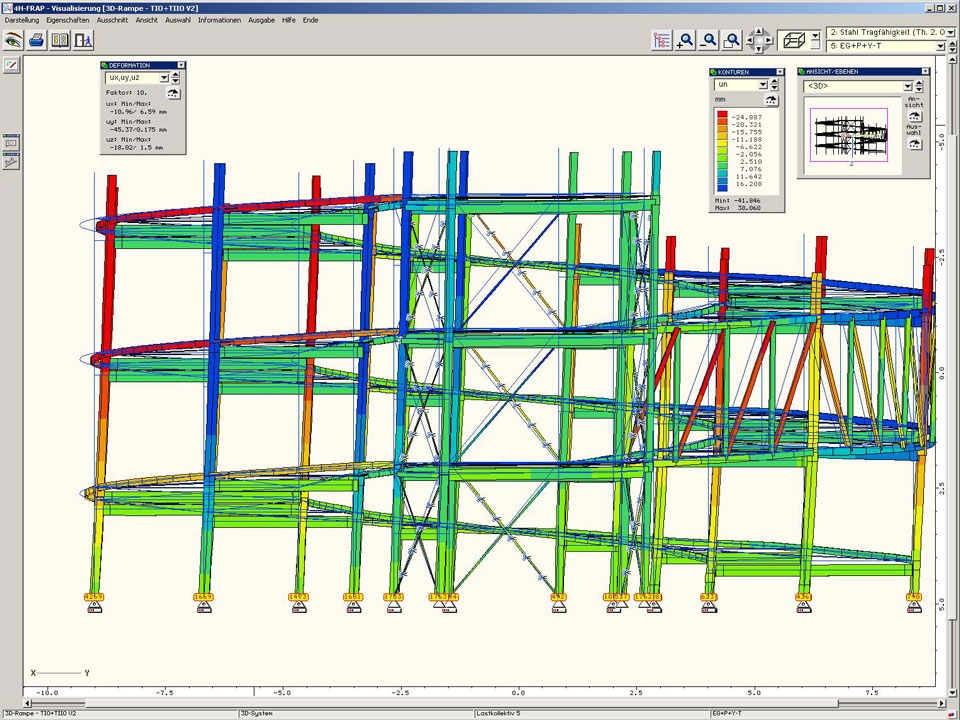Click the horizontal scrollbar at the bottom
The height and width of the screenshot is (720, 960).
(480, 701)
